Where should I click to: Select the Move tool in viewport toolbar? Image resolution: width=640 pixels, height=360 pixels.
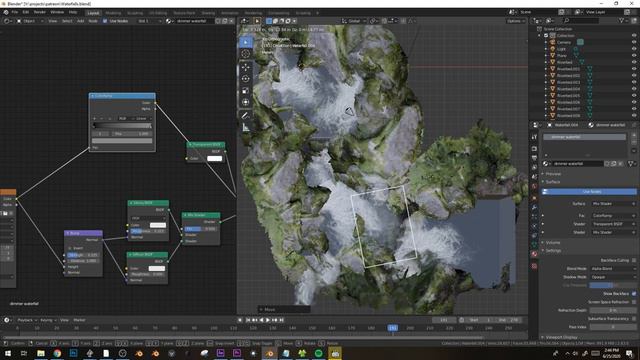(245, 67)
